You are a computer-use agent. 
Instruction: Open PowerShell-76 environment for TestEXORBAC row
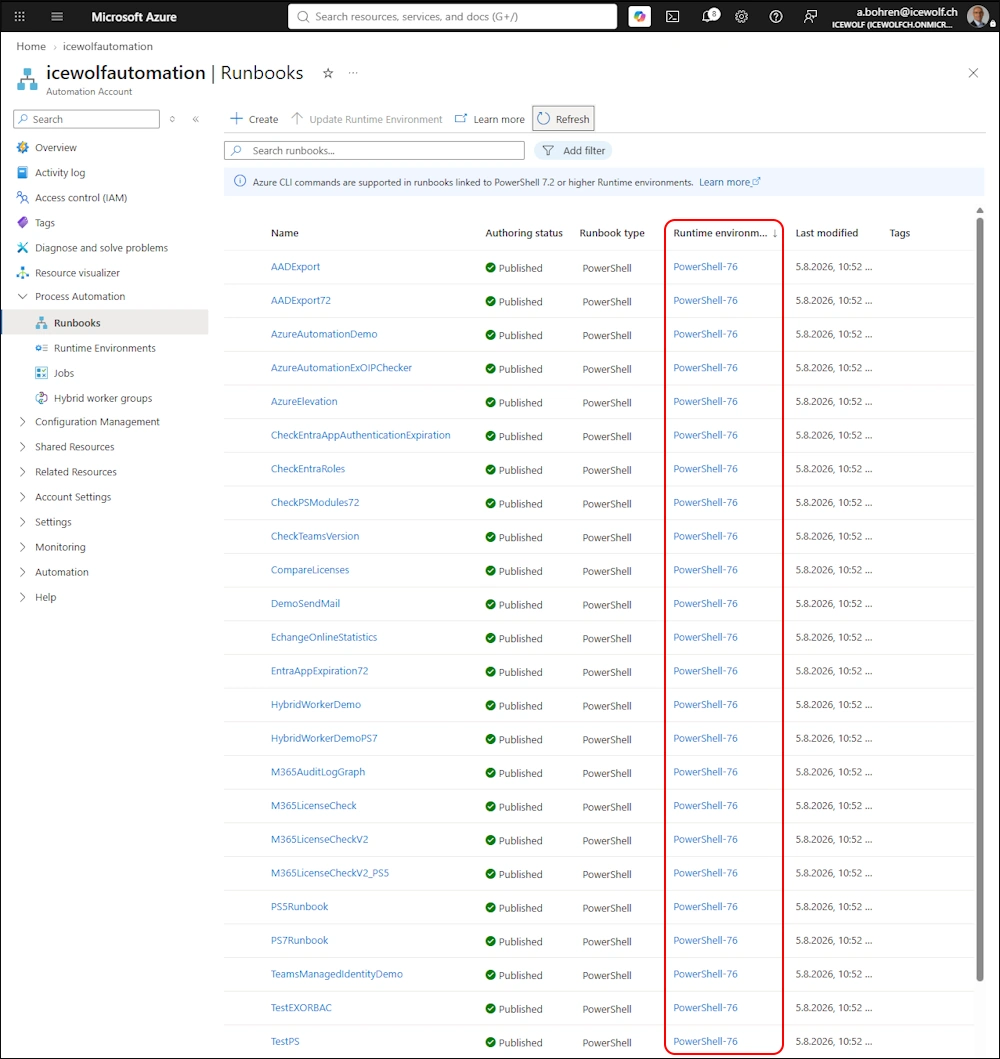(x=705, y=1008)
